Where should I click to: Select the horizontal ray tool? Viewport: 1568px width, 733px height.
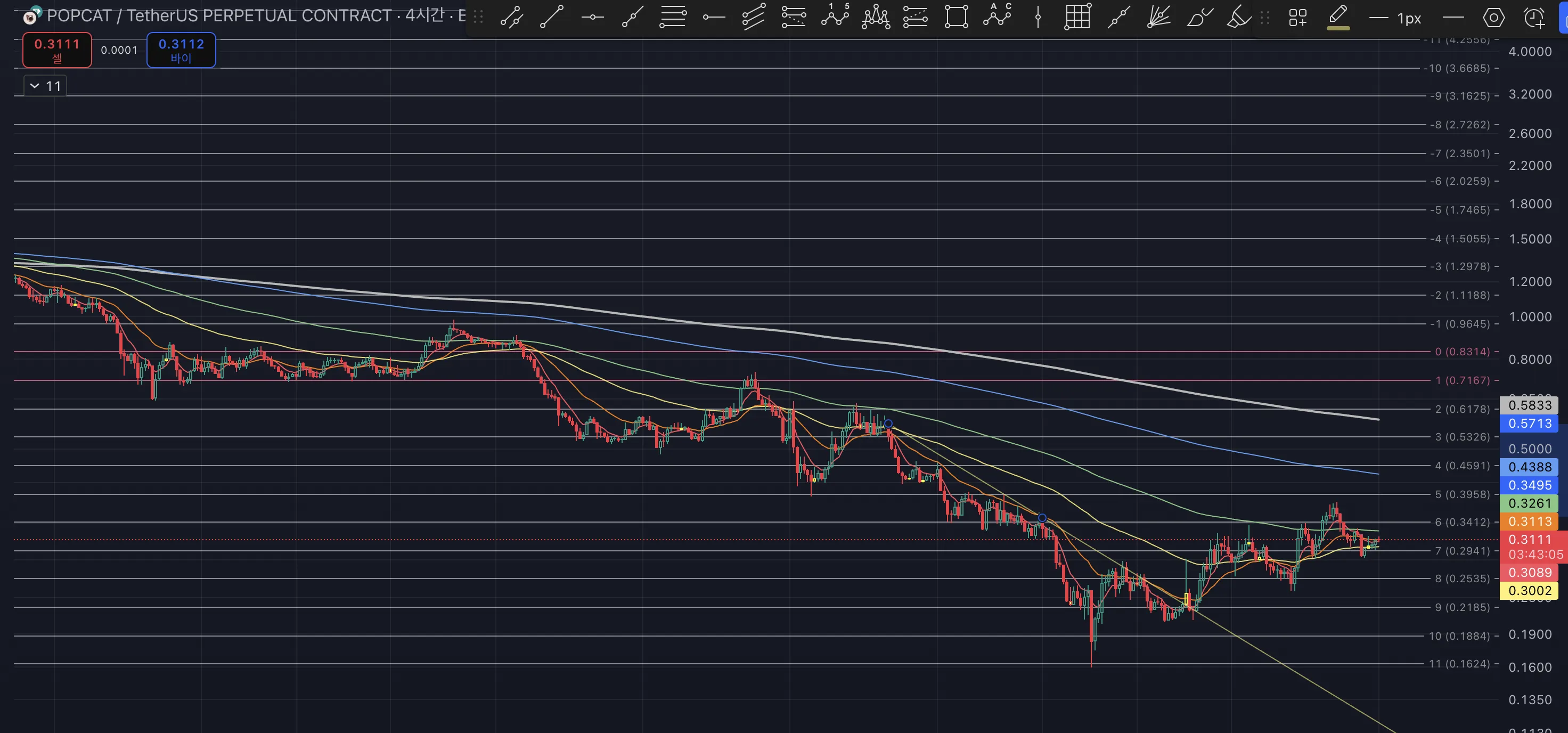(713, 17)
